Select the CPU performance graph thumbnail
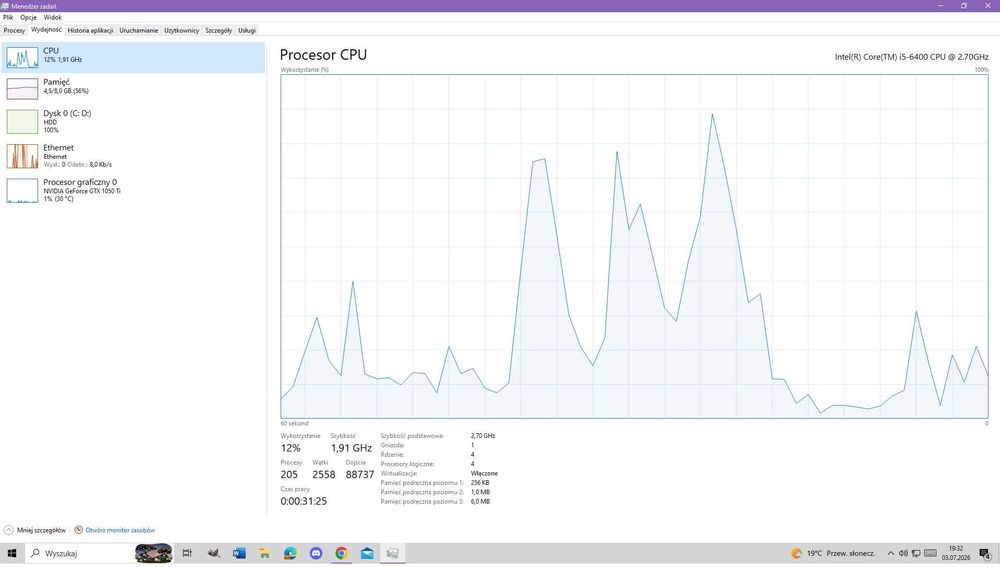The height and width of the screenshot is (567, 1000). (x=22, y=57)
